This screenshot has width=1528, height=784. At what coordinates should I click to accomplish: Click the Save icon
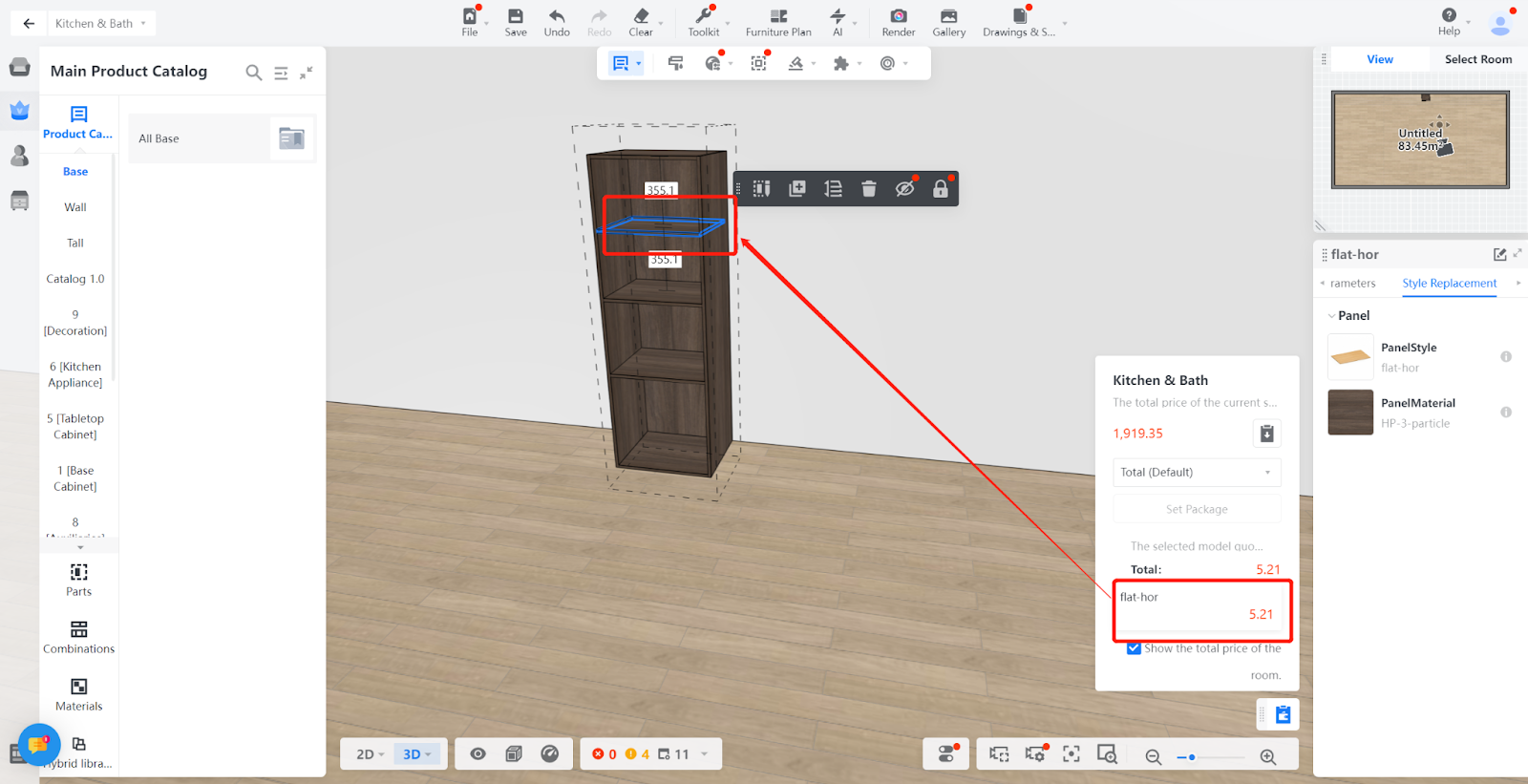pyautogui.click(x=516, y=16)
